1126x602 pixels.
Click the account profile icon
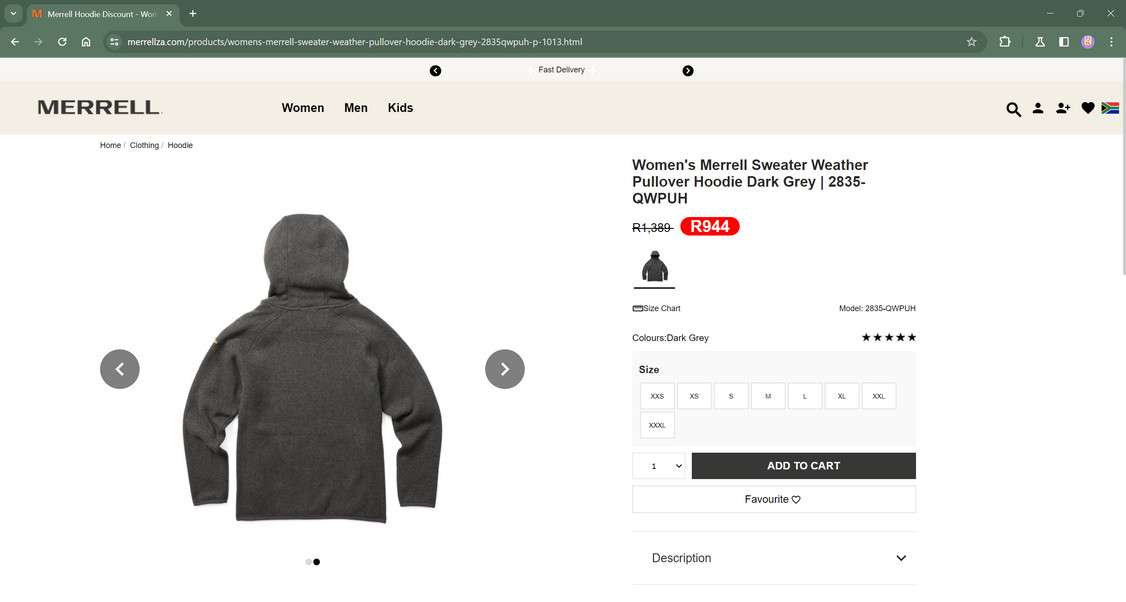coord(1038,108)
